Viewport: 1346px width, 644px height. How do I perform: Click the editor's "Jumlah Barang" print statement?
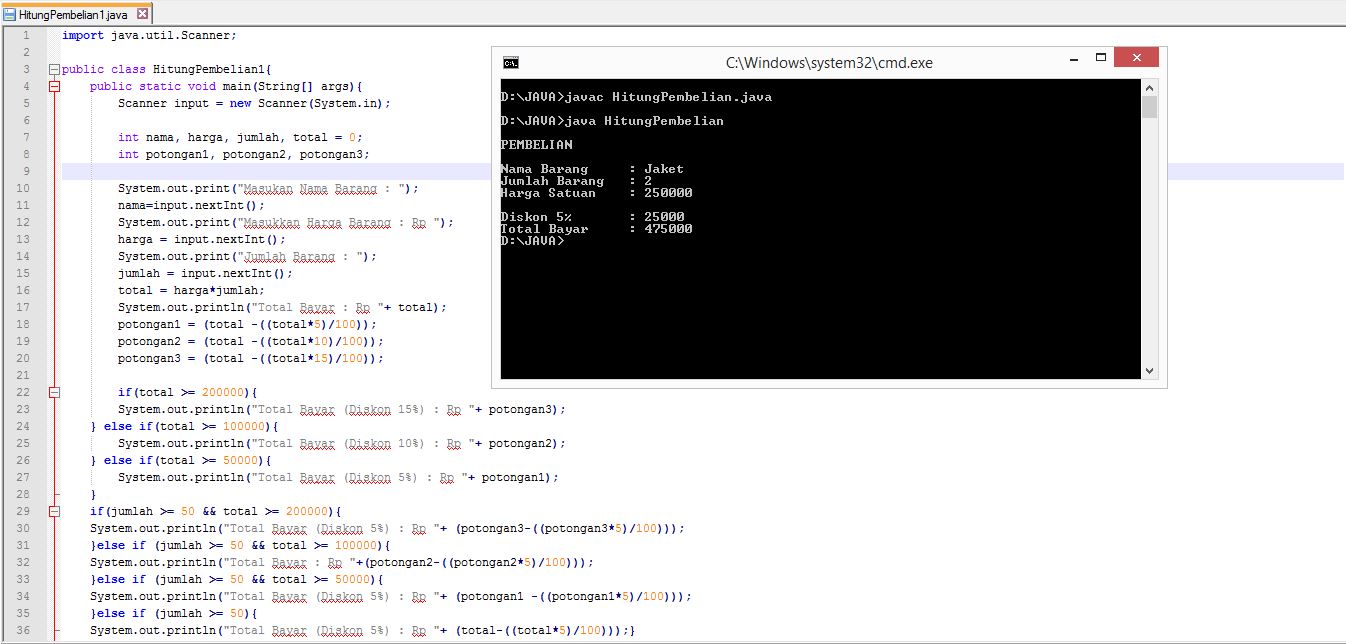click(x=247, y=257)
